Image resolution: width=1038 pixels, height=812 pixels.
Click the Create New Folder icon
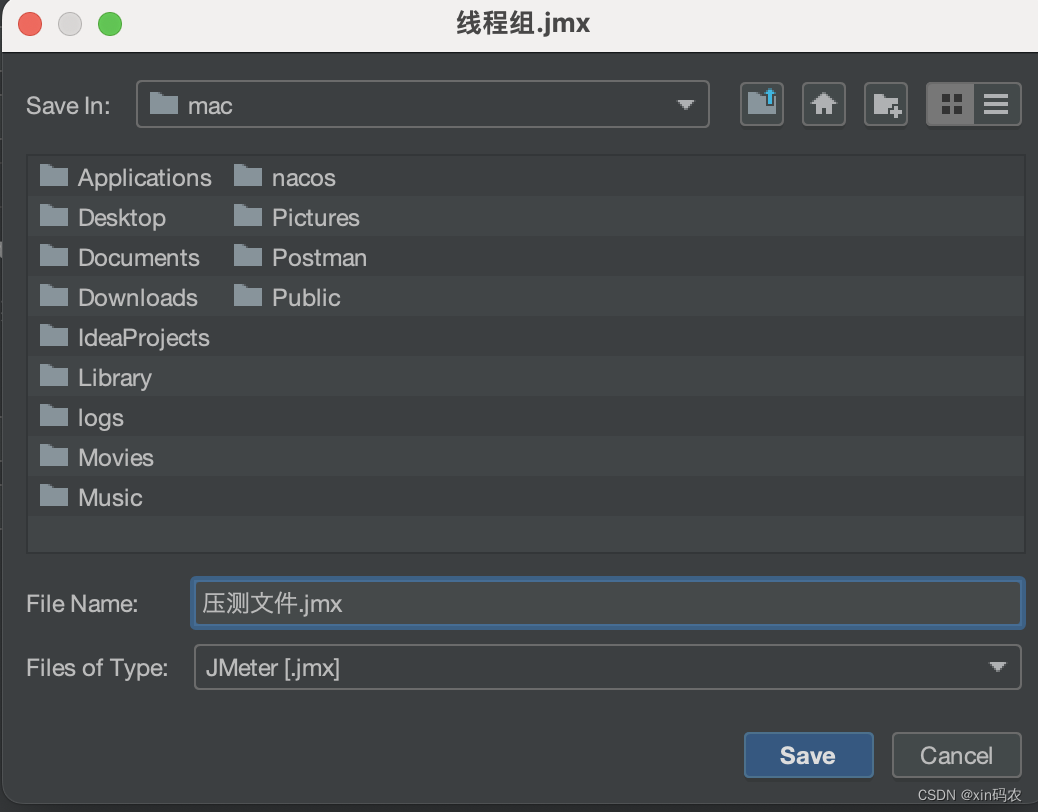tap(885, 104)
